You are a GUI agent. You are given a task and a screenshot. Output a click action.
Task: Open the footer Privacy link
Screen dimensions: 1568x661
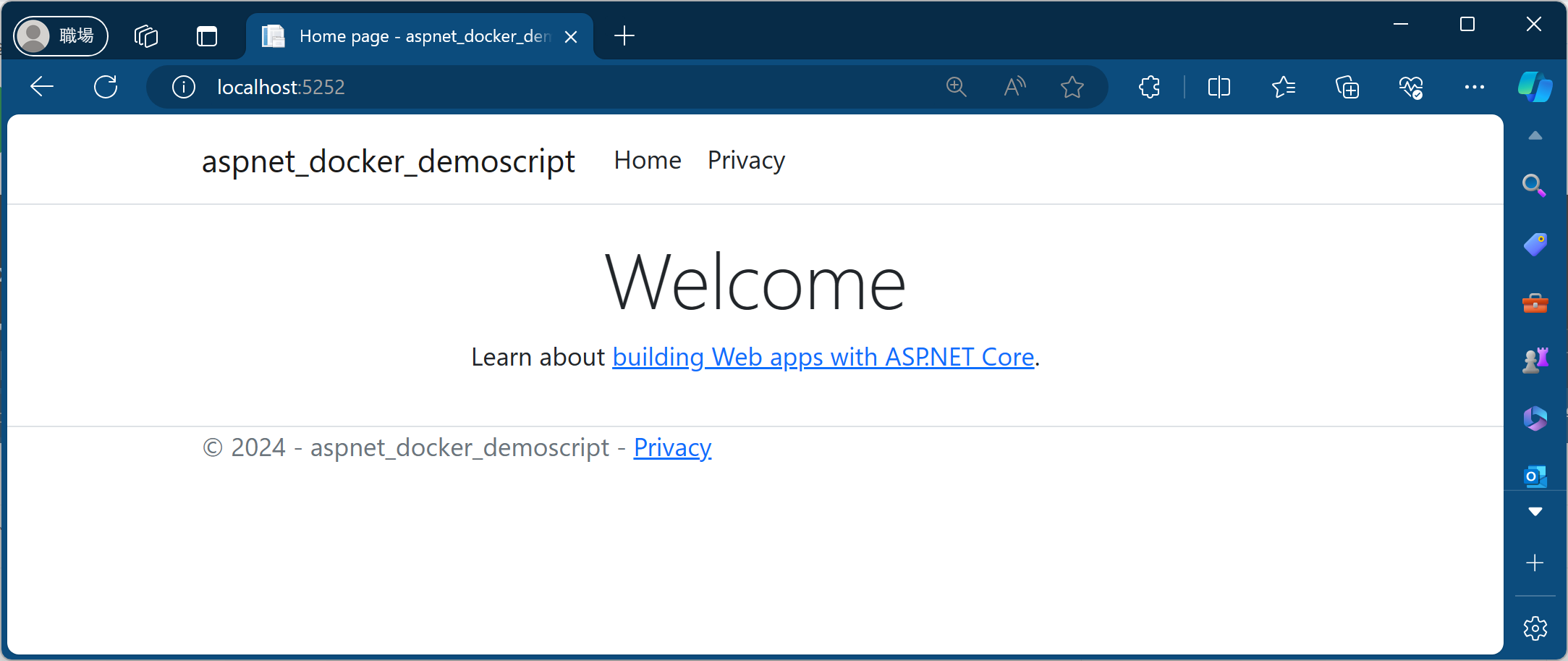tap(673, 447)
